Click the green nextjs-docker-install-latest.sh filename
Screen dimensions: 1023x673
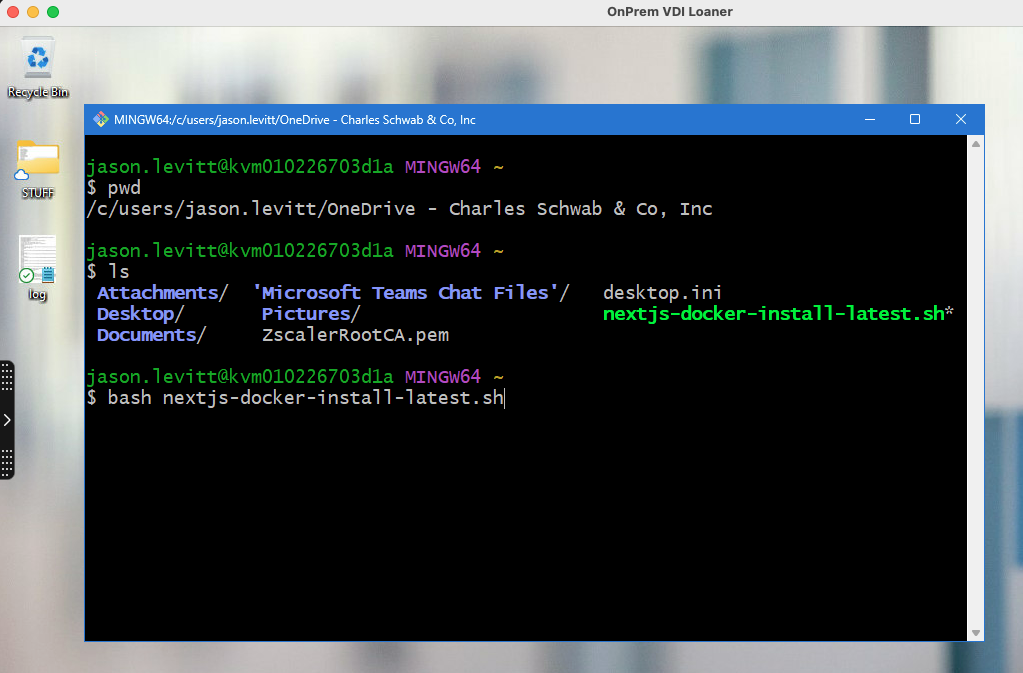click(775, 313)
